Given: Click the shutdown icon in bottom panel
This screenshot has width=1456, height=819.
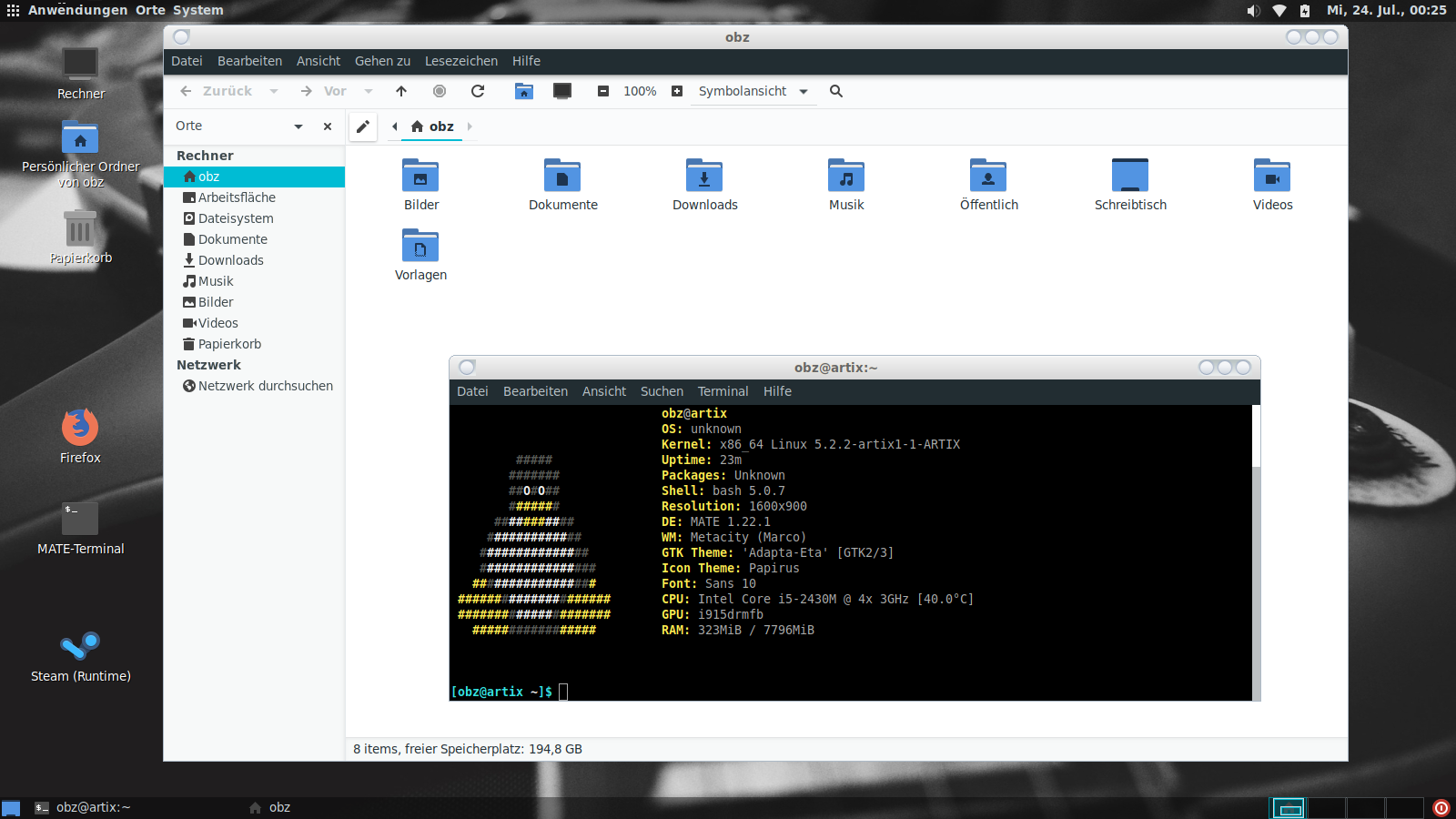Looking at the screenshot, I should [1441, 808].
